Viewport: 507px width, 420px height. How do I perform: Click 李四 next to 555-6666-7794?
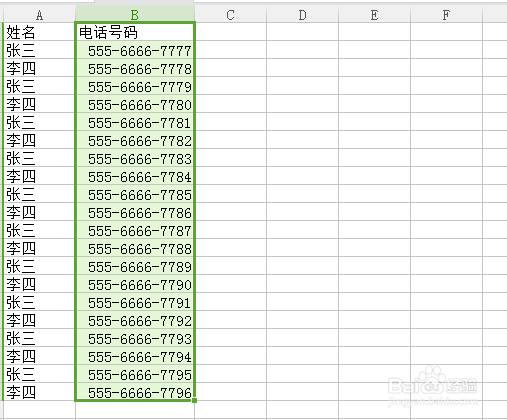pyautogui.click(x=39, y=356)
